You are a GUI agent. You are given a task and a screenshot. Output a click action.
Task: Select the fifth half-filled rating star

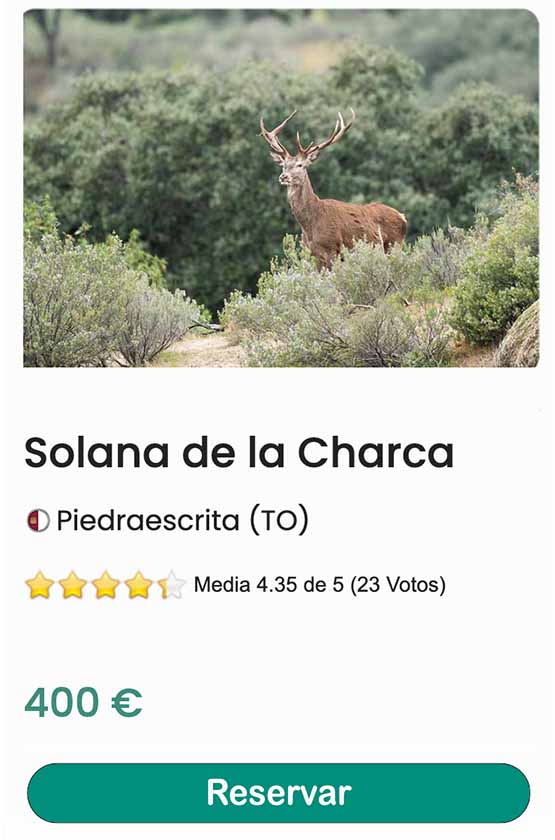(x=172, y=585)
